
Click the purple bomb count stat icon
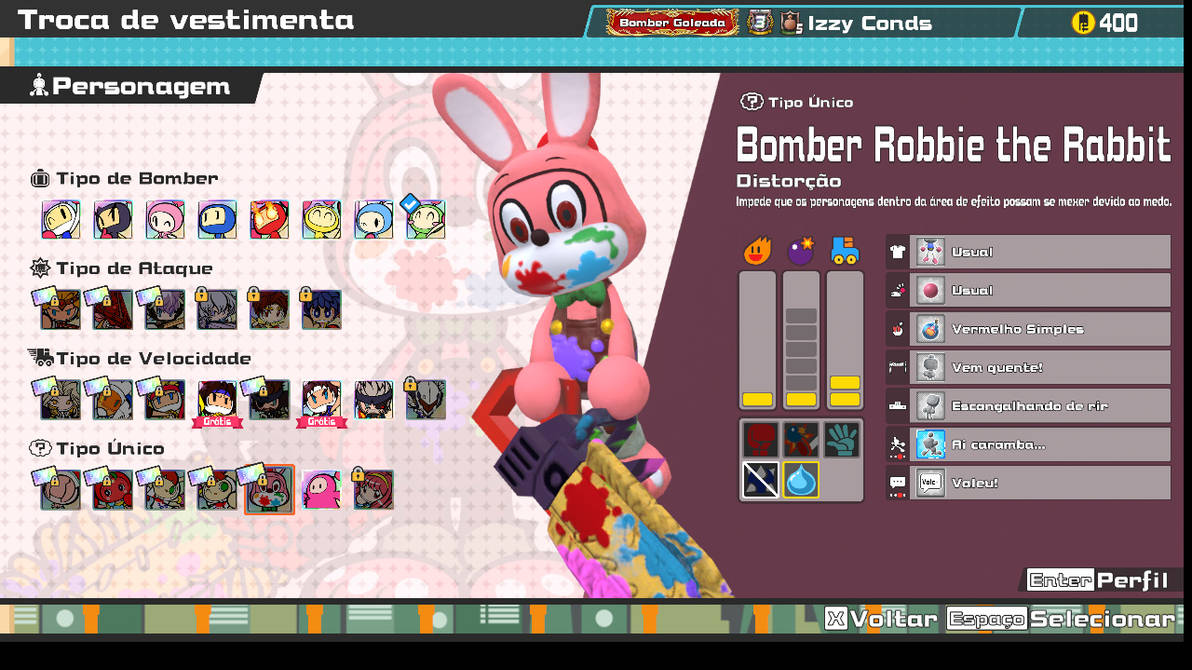point(800,250)
